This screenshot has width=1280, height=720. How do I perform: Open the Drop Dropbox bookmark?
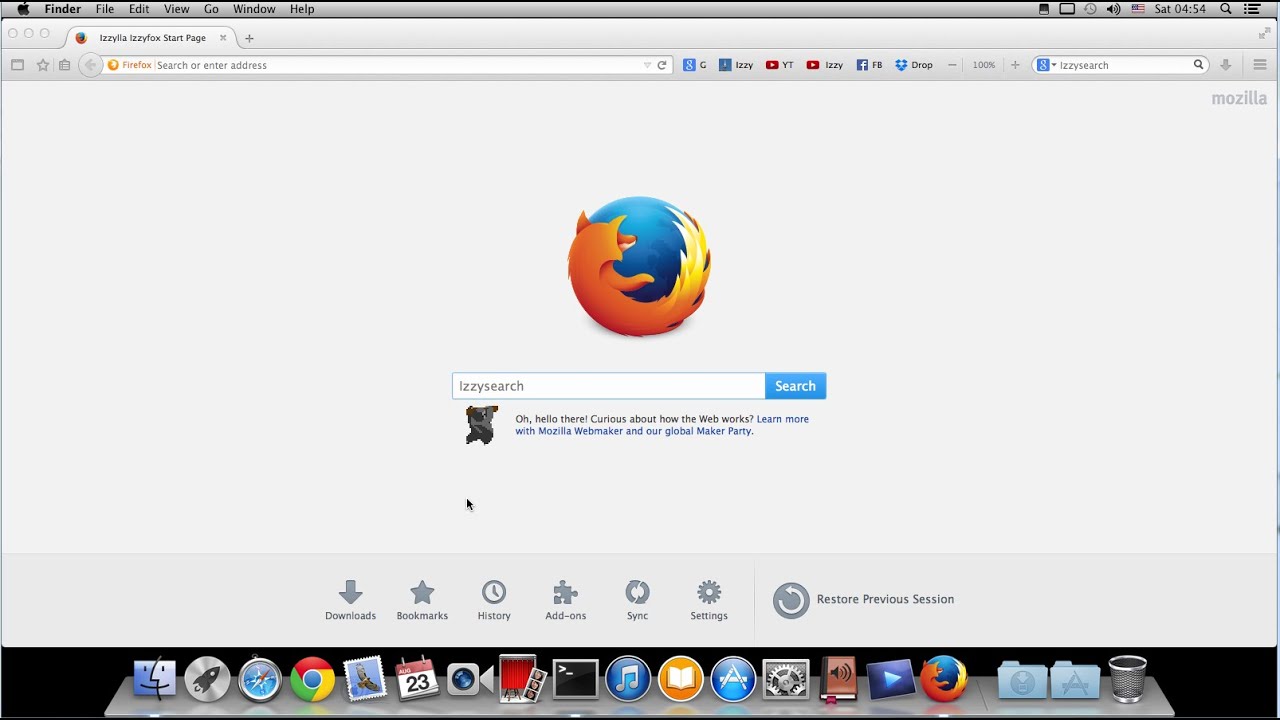[x=914, y=65]
